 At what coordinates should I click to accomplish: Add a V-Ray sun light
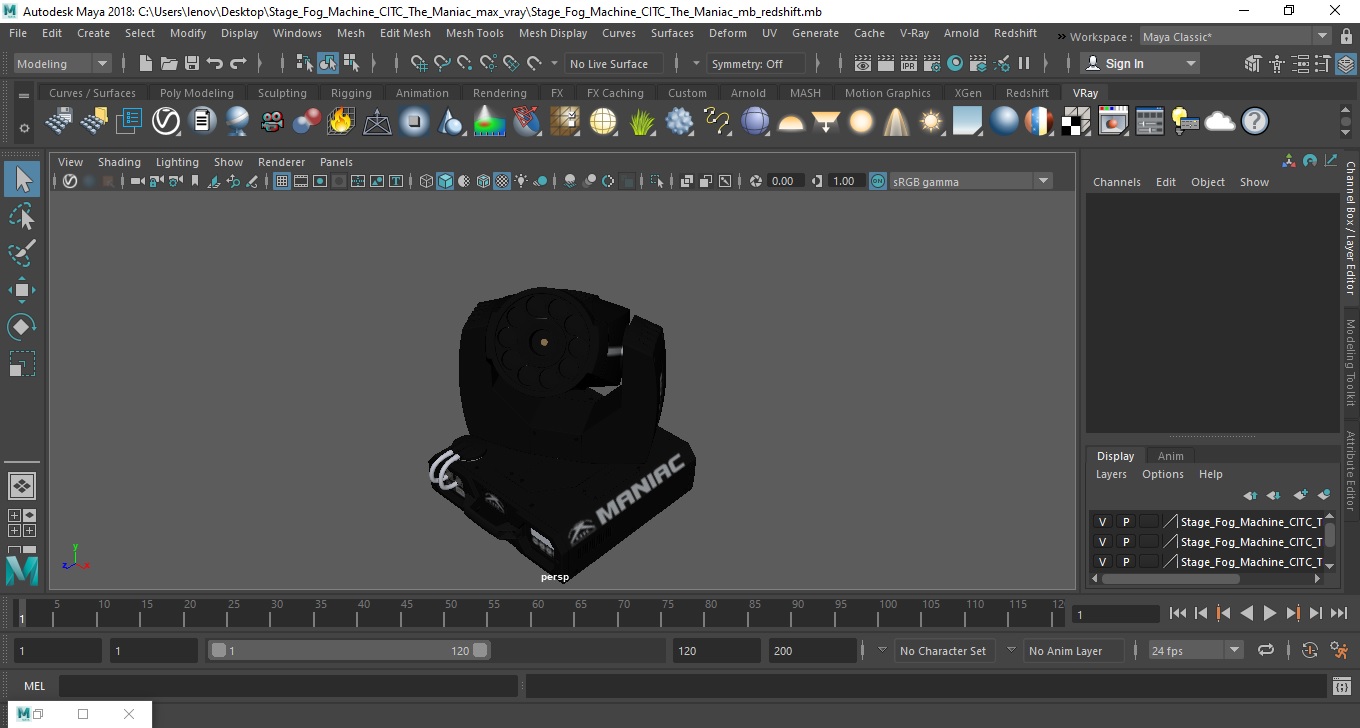(x=931, y=122)
